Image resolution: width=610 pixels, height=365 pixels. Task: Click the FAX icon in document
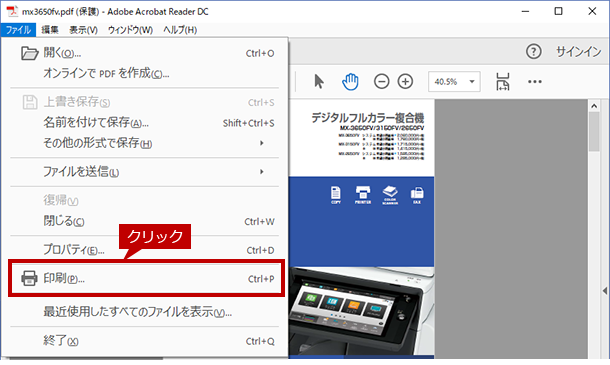[x=417, y=195]
